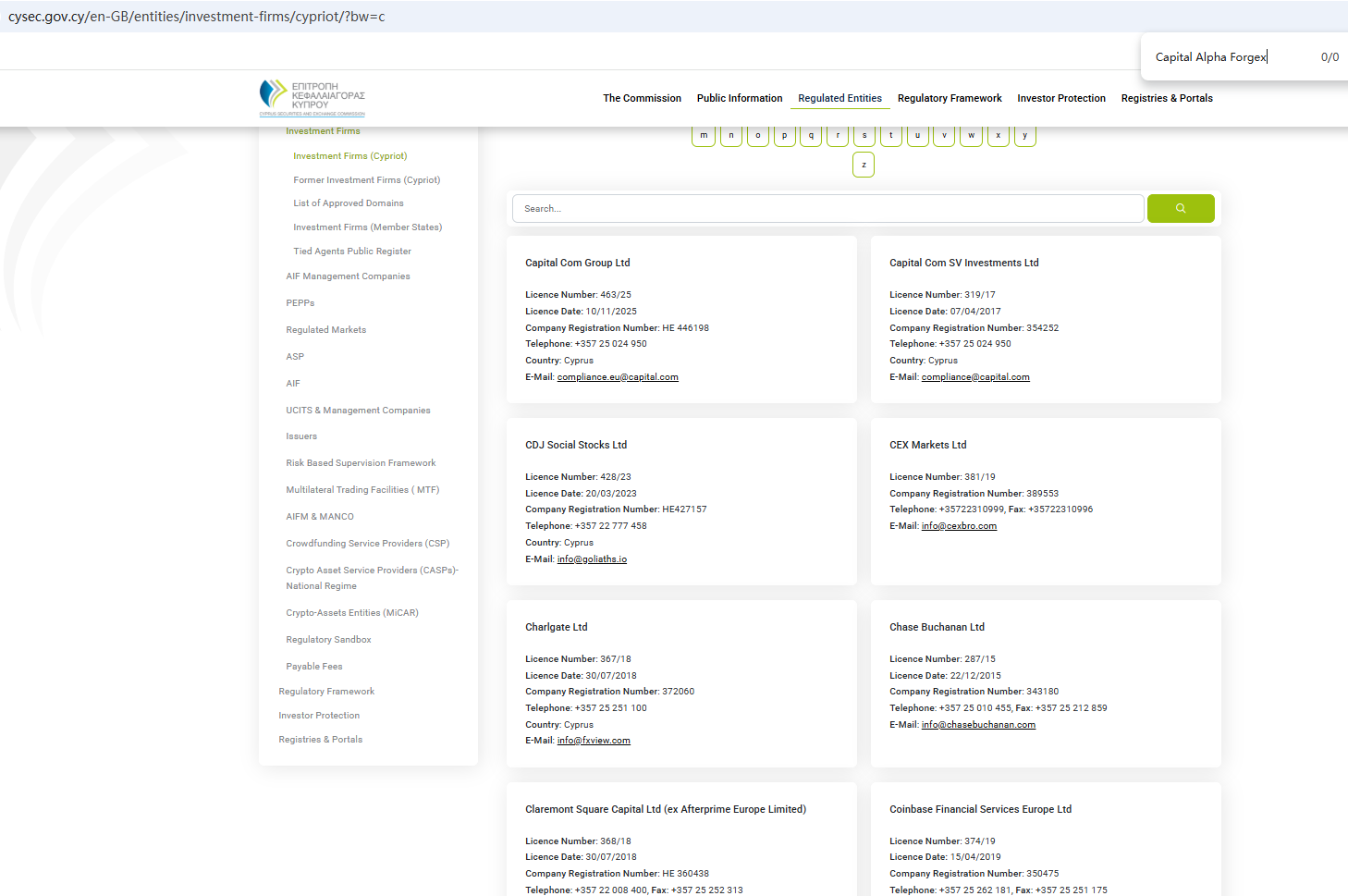Click the firm search input field

coord(827,209)
